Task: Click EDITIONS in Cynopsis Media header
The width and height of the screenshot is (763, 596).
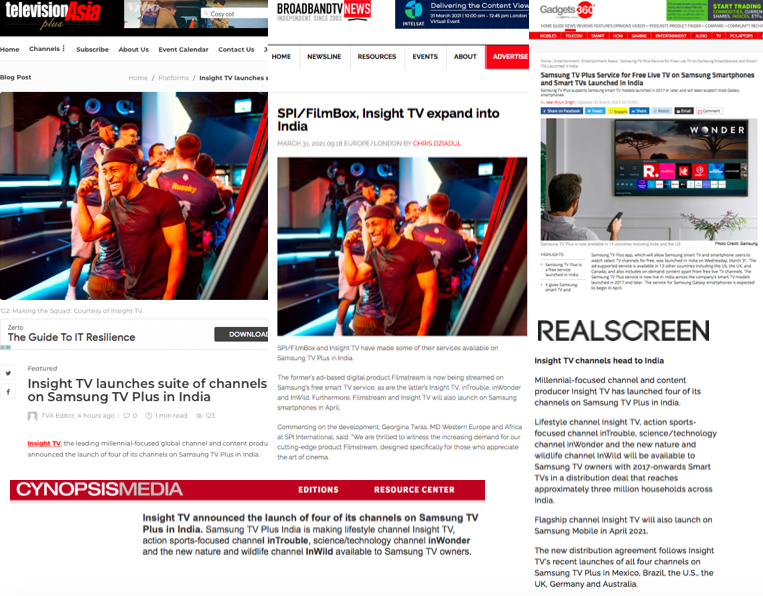Action: (318, 489)
